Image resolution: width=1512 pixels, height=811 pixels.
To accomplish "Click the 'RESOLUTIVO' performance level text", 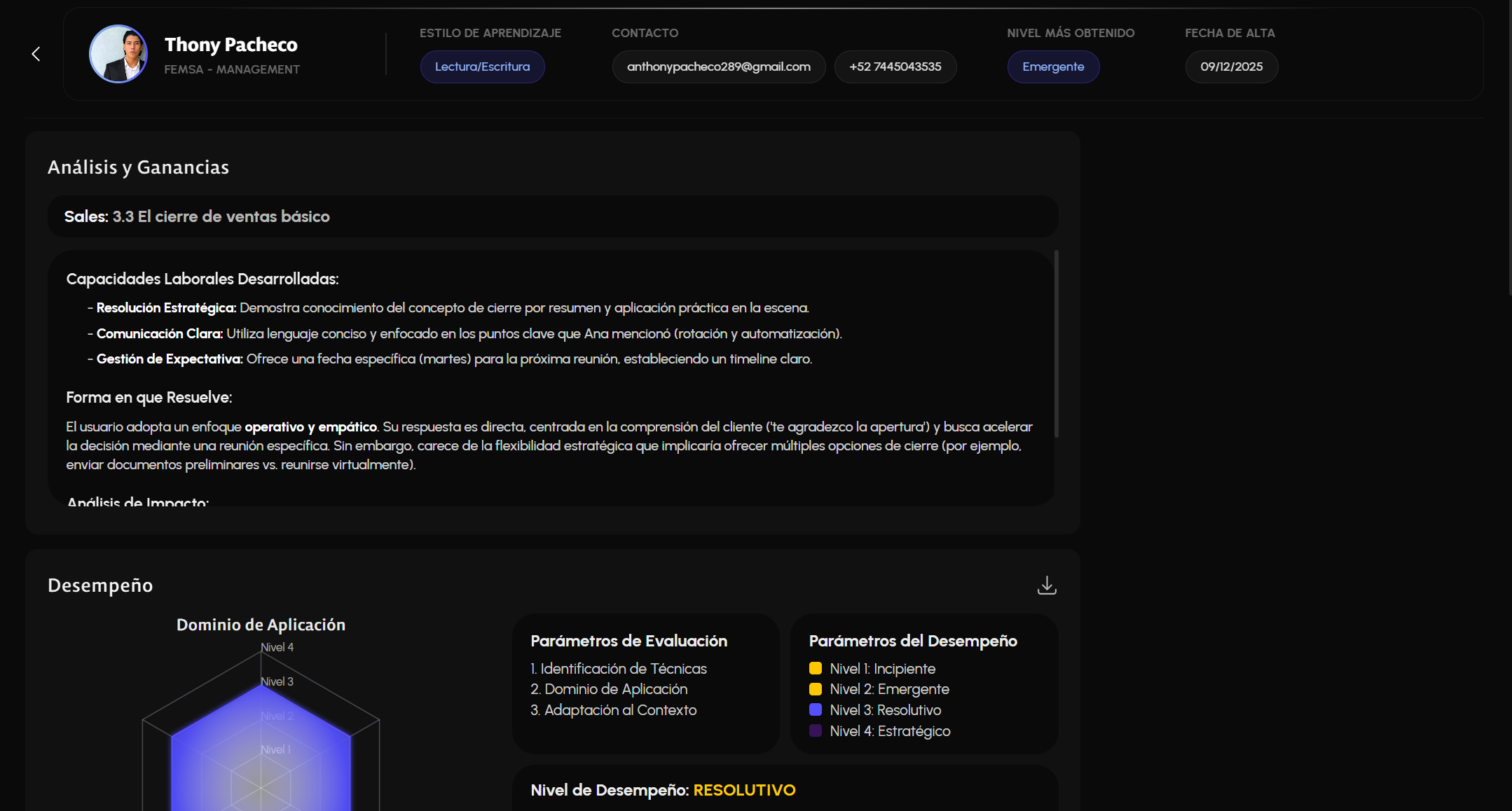I will (x=744, y=790).
